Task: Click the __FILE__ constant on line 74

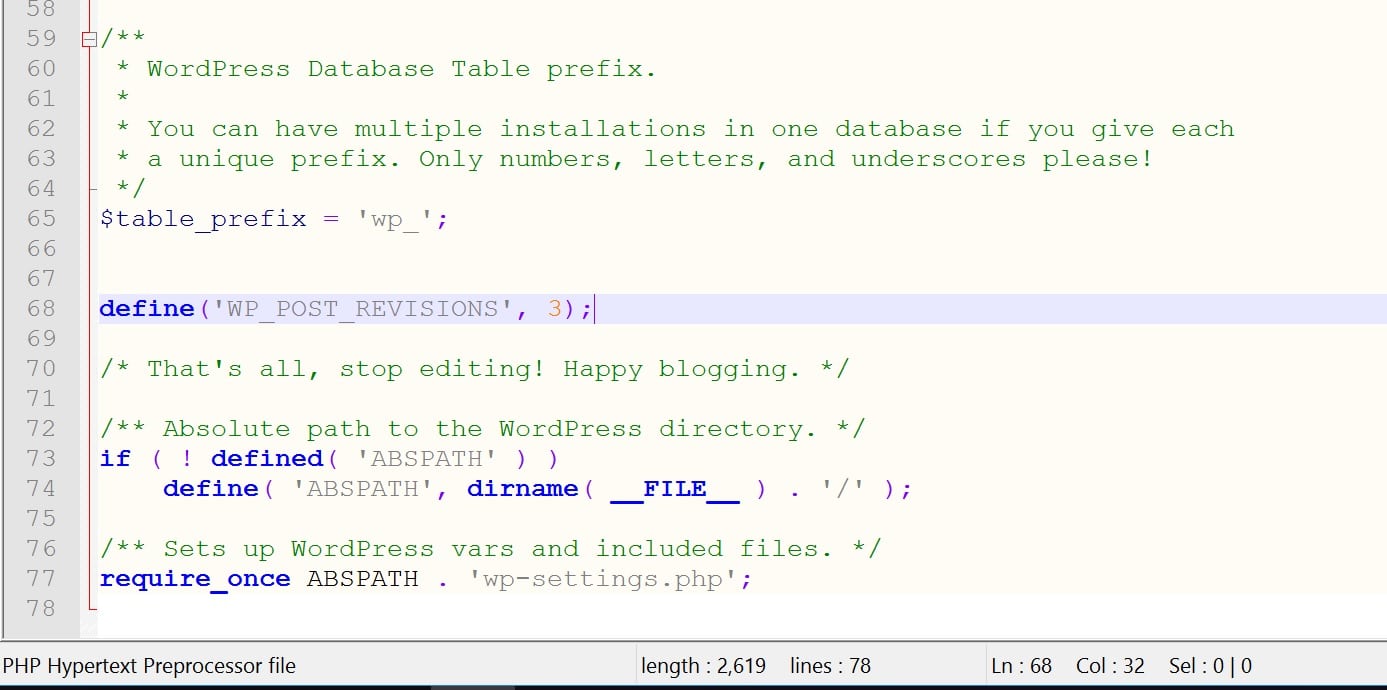Action: pyautogui.click(x=673, y=488)
